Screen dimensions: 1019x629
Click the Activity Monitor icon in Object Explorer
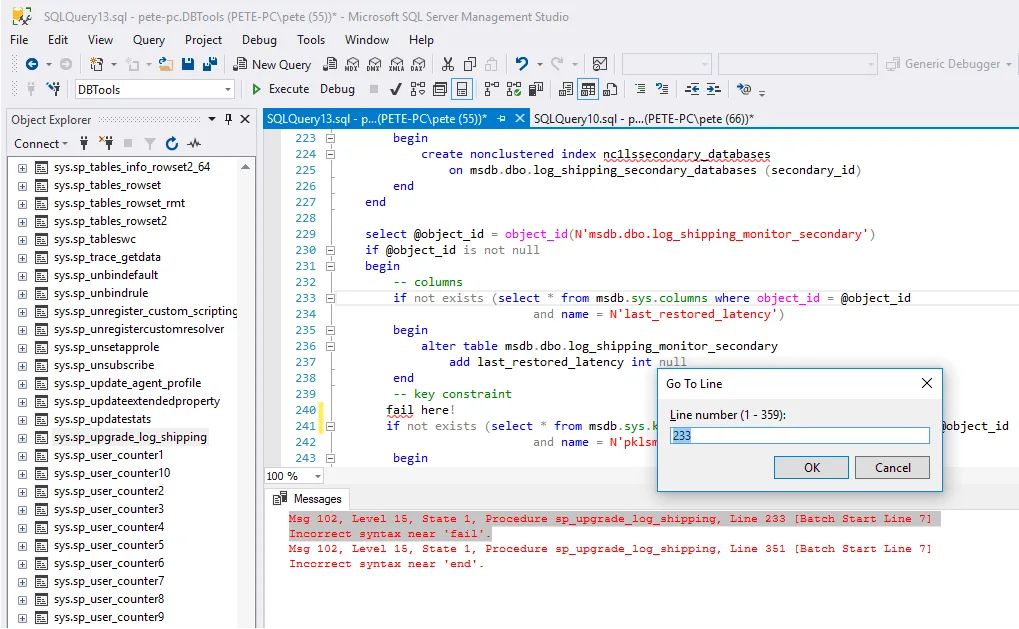(194, 143)
